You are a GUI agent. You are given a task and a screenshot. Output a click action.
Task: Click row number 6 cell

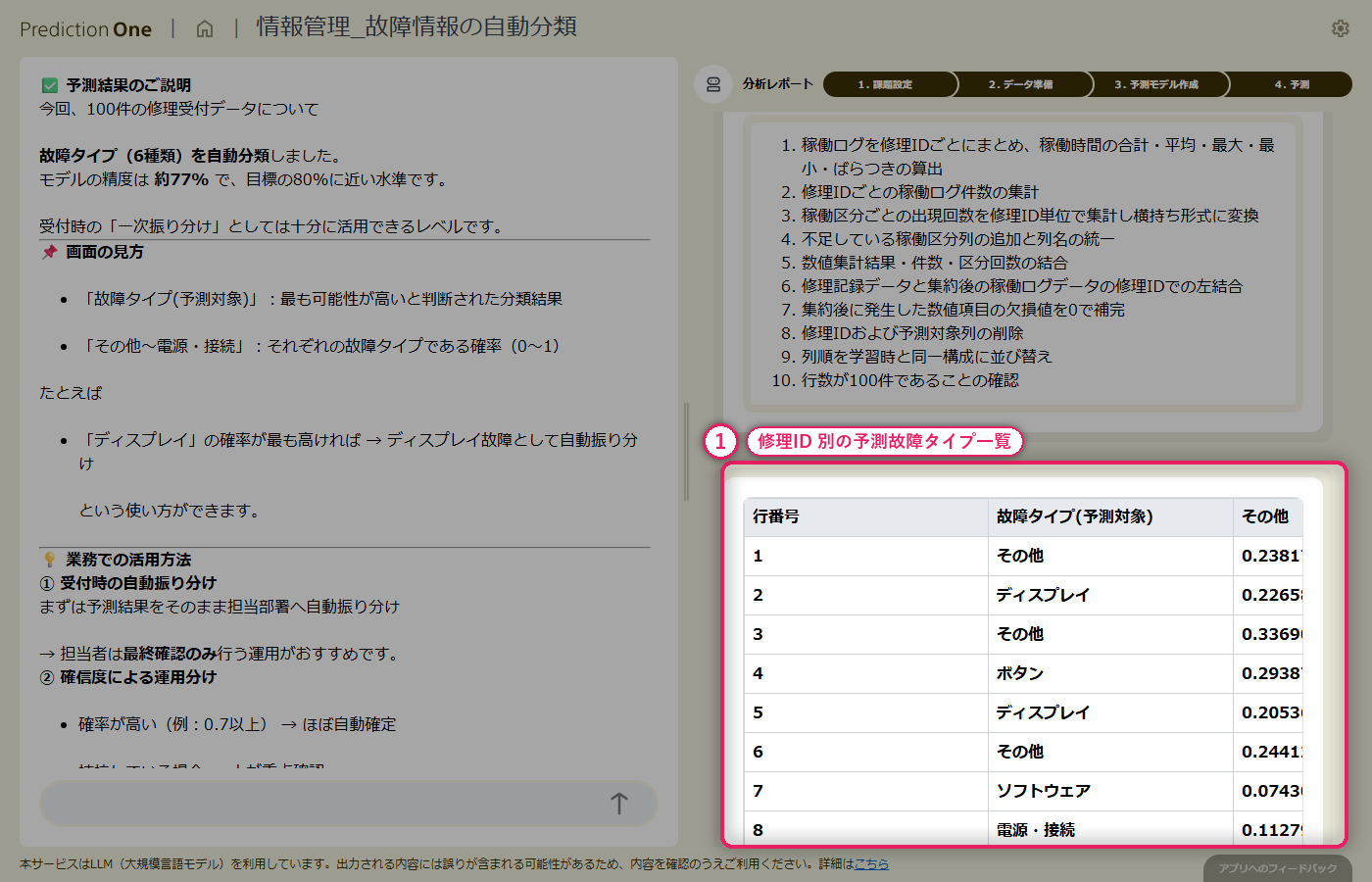point(866,752)
